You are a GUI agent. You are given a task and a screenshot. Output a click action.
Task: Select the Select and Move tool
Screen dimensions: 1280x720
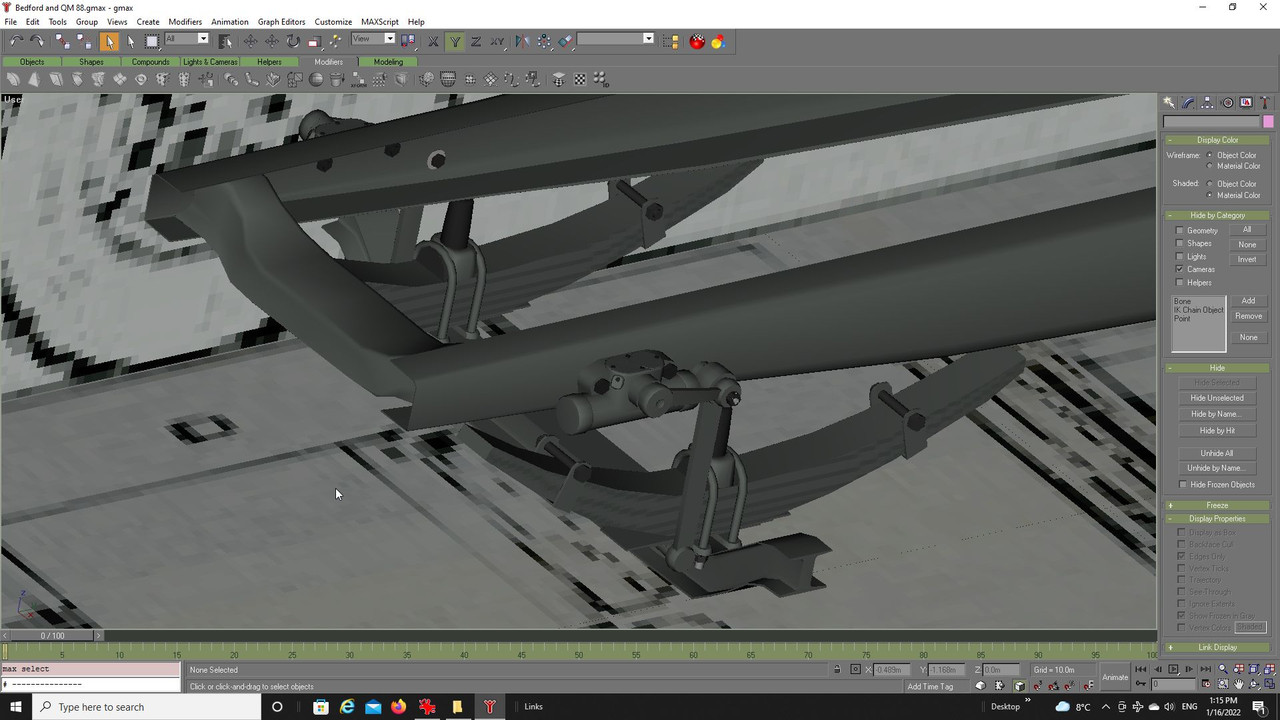(250, 41)
